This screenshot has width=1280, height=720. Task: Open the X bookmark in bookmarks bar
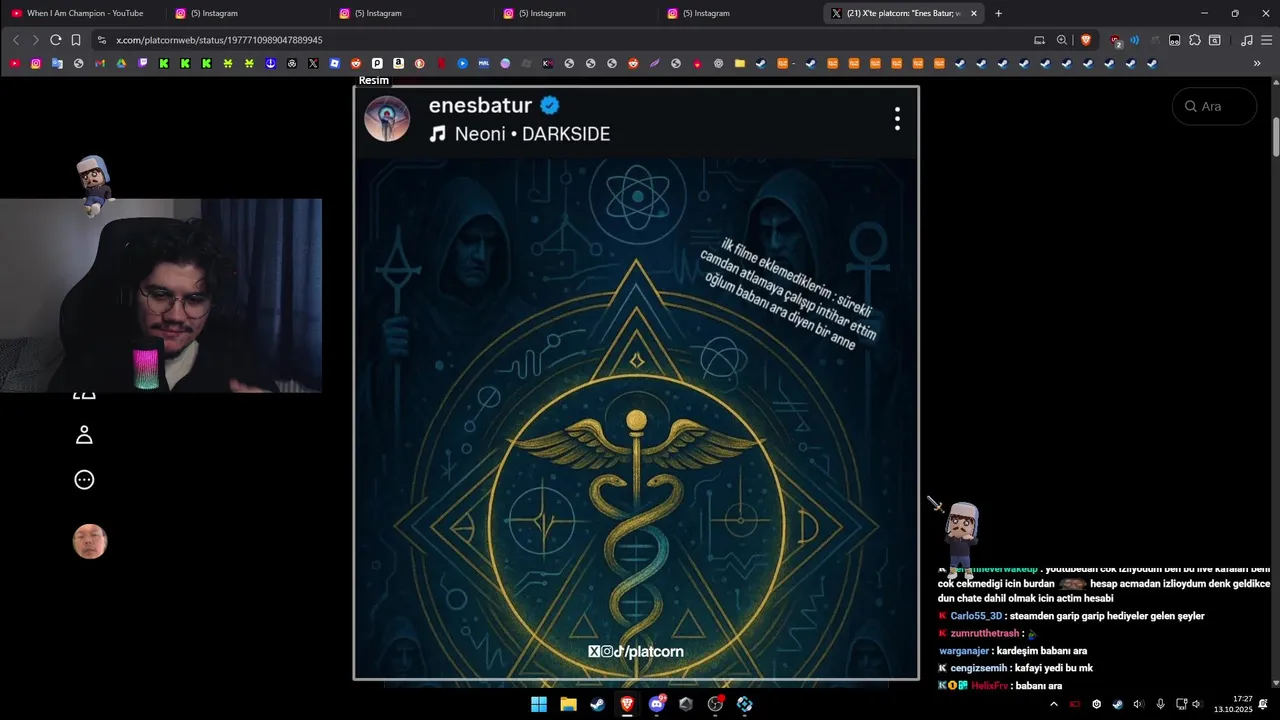pyautogui.click(x=313, y=63)
